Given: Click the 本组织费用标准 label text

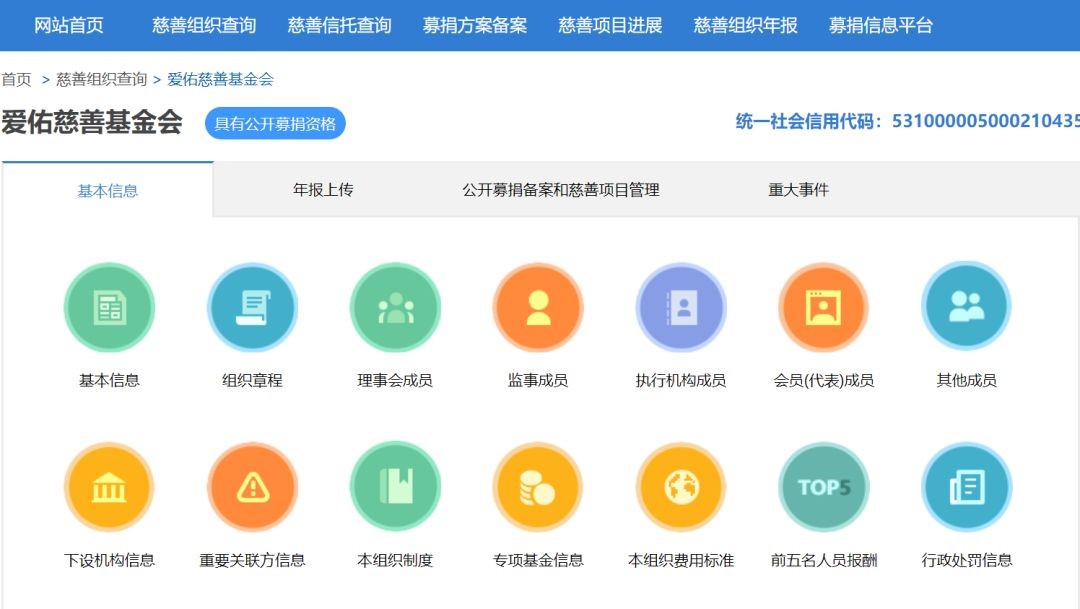Looking at the screenshot, I should (681, 560).
